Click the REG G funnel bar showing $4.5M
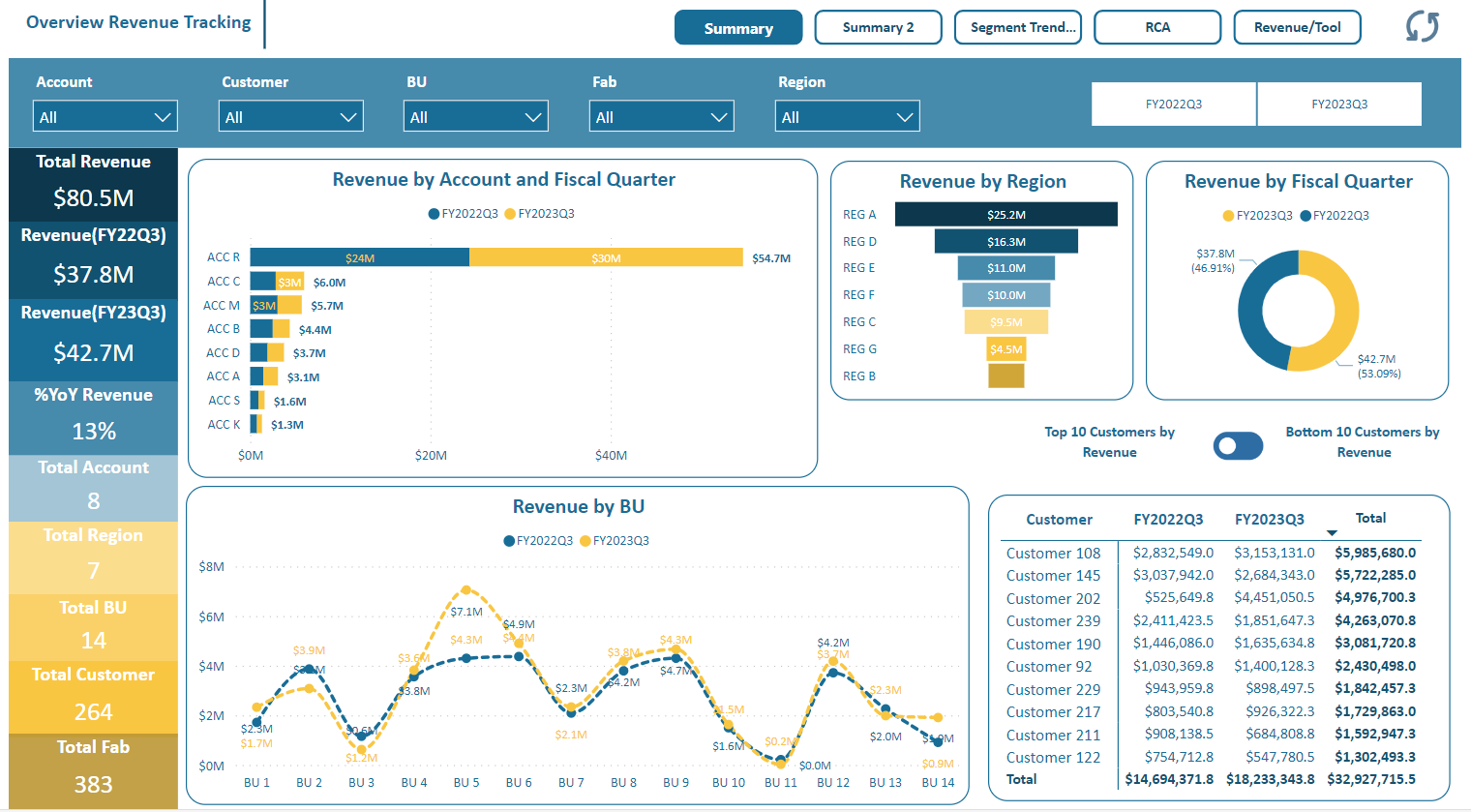1471x812 pixels. pyautogui.click(x=1006, y=349)
